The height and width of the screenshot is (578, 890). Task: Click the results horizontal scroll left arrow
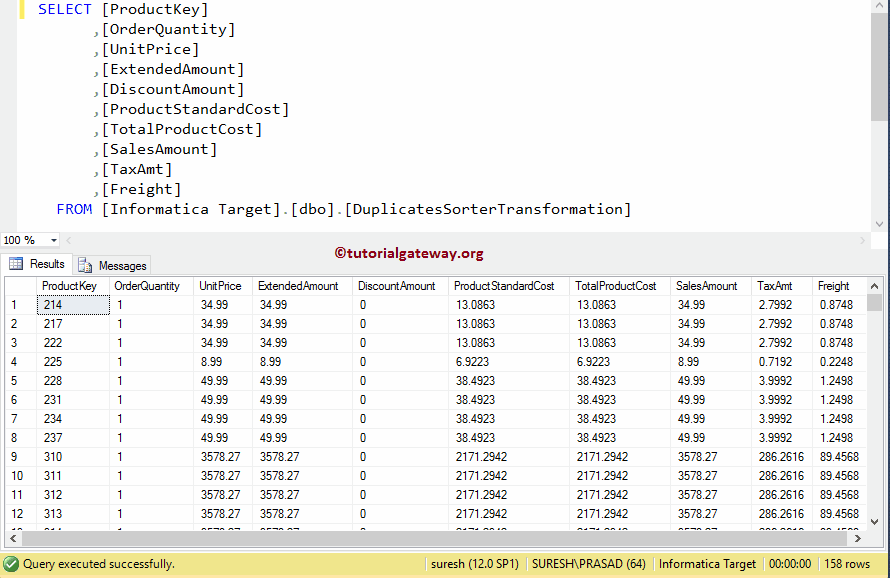click(13, 538)
